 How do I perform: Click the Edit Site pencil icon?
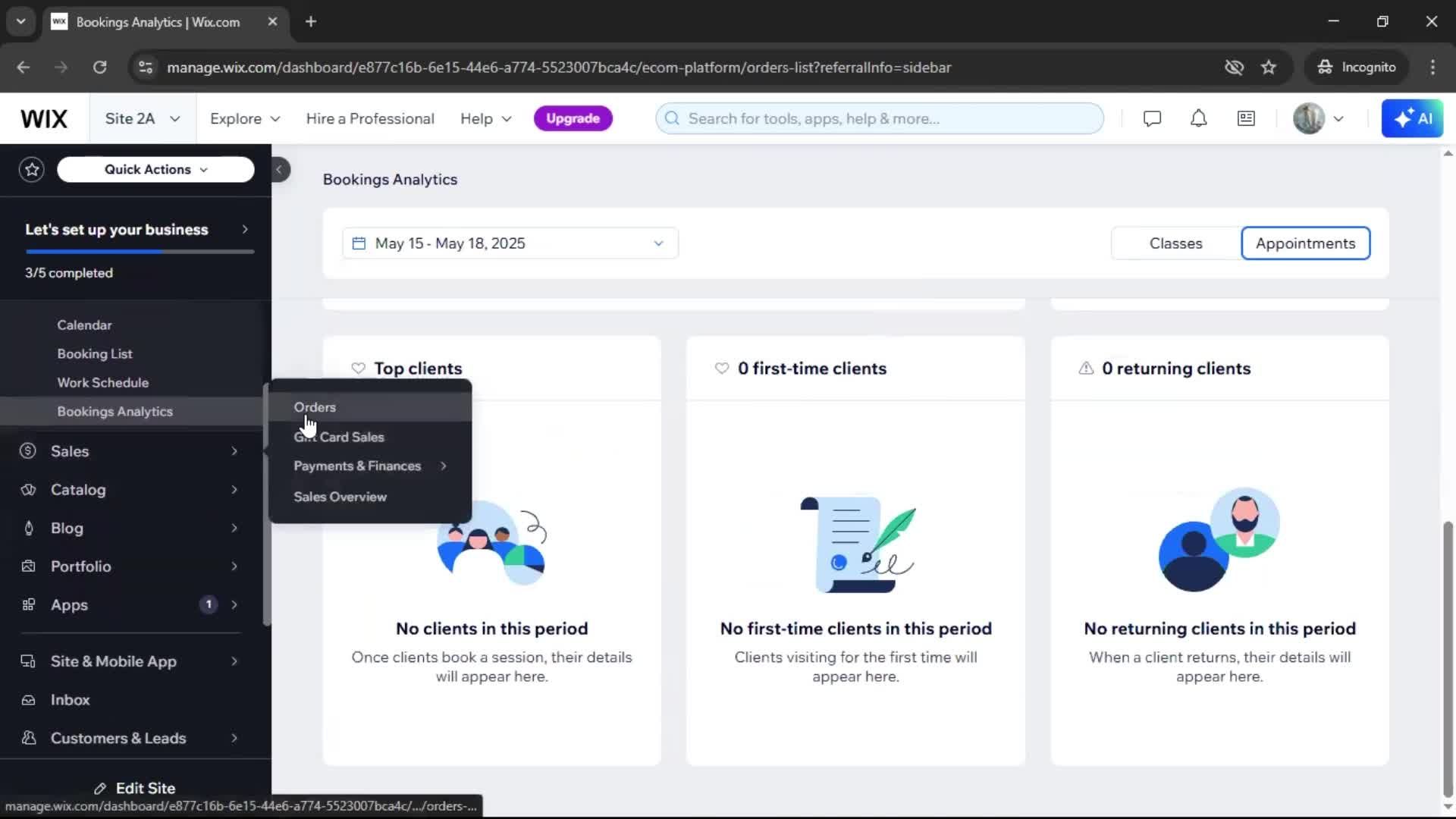point(100,789)
